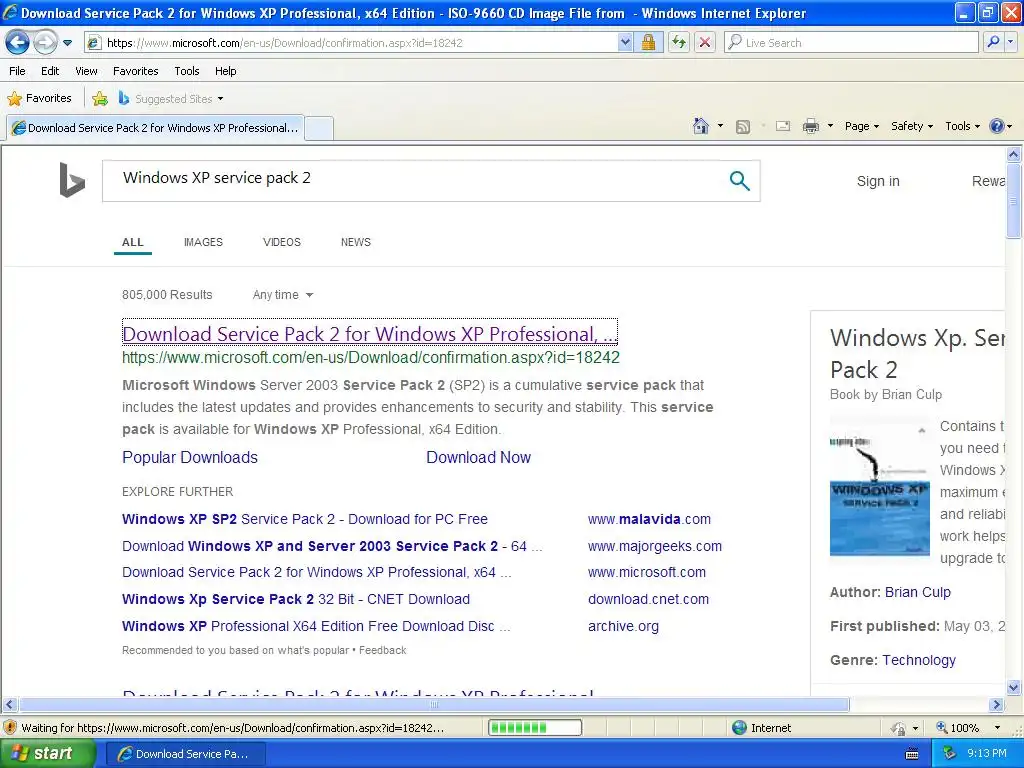Expand the Home button dropdown arrow
Image resolution: width=1024 pixels, height=768 pixels.
(720, 126)
